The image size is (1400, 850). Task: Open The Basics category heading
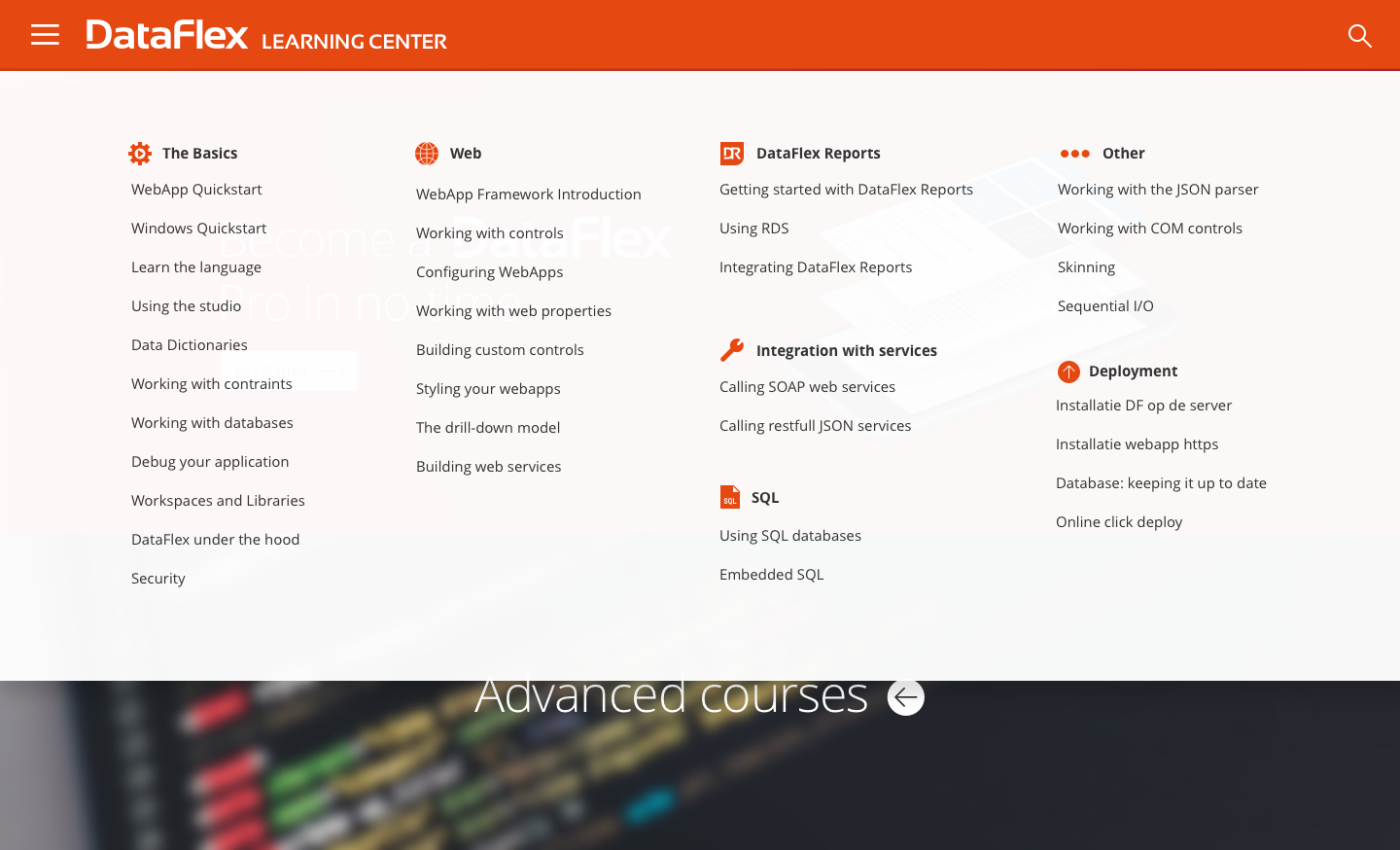pos(199,154)
